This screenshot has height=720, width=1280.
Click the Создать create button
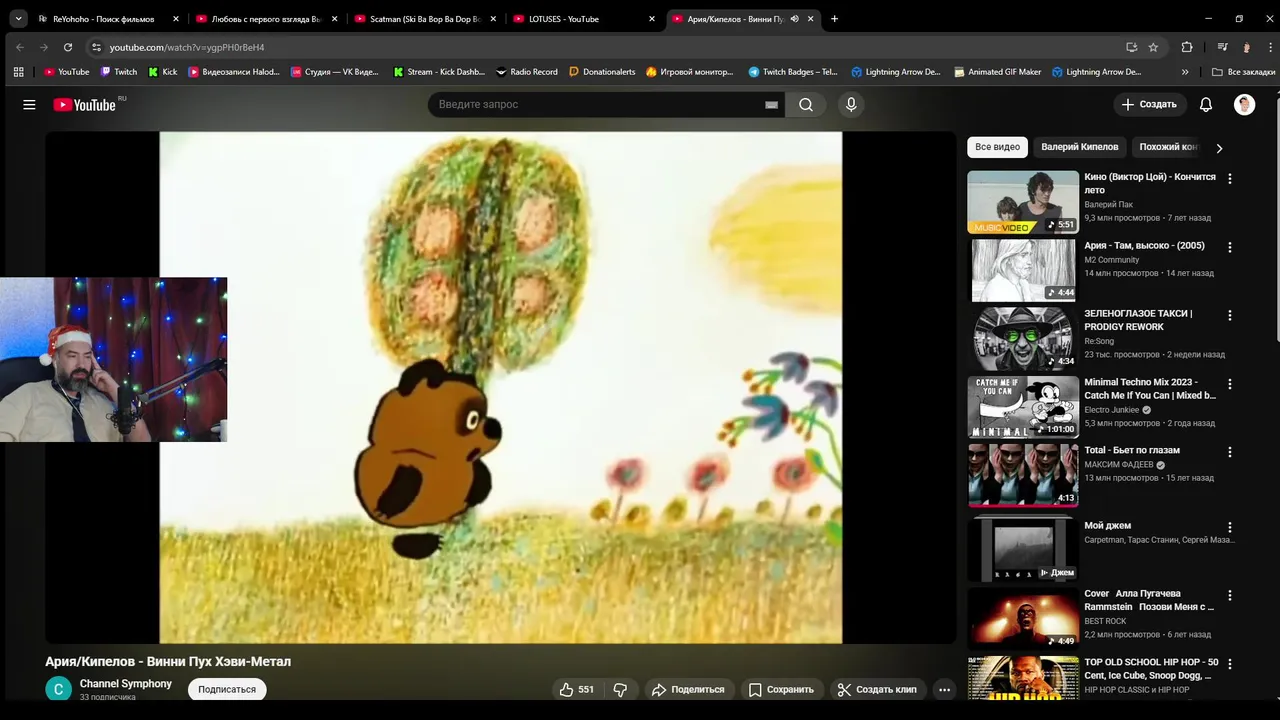point(1149,104)
